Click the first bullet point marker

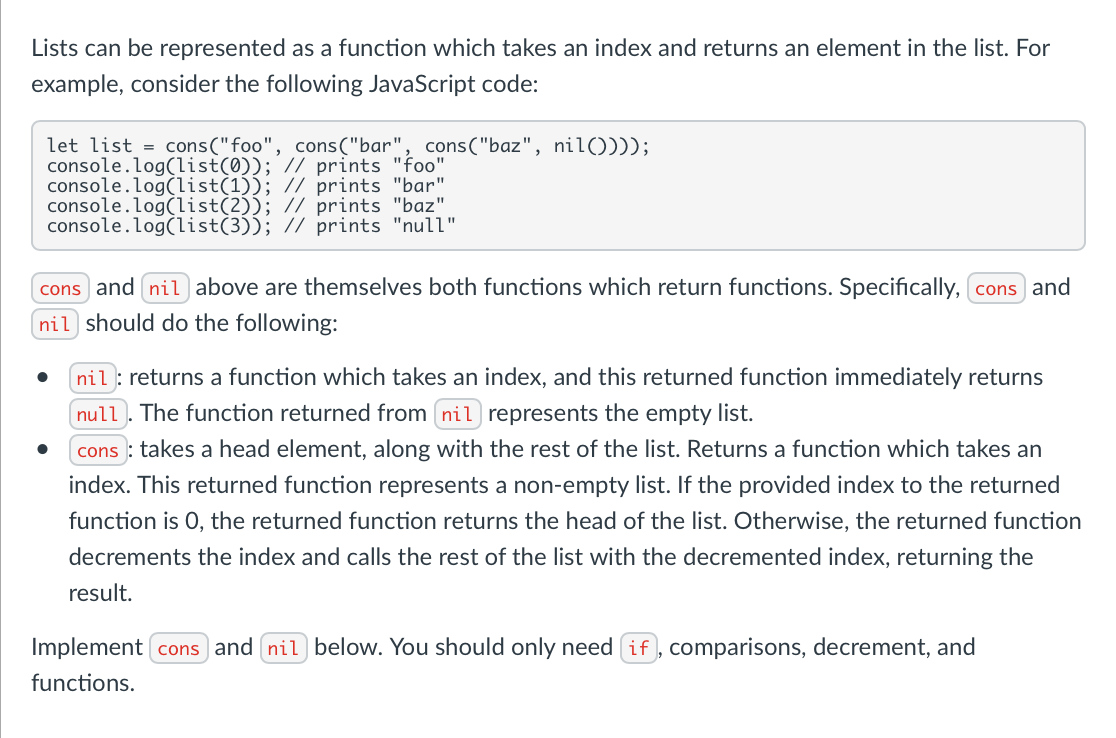click(x=41, y=378)
